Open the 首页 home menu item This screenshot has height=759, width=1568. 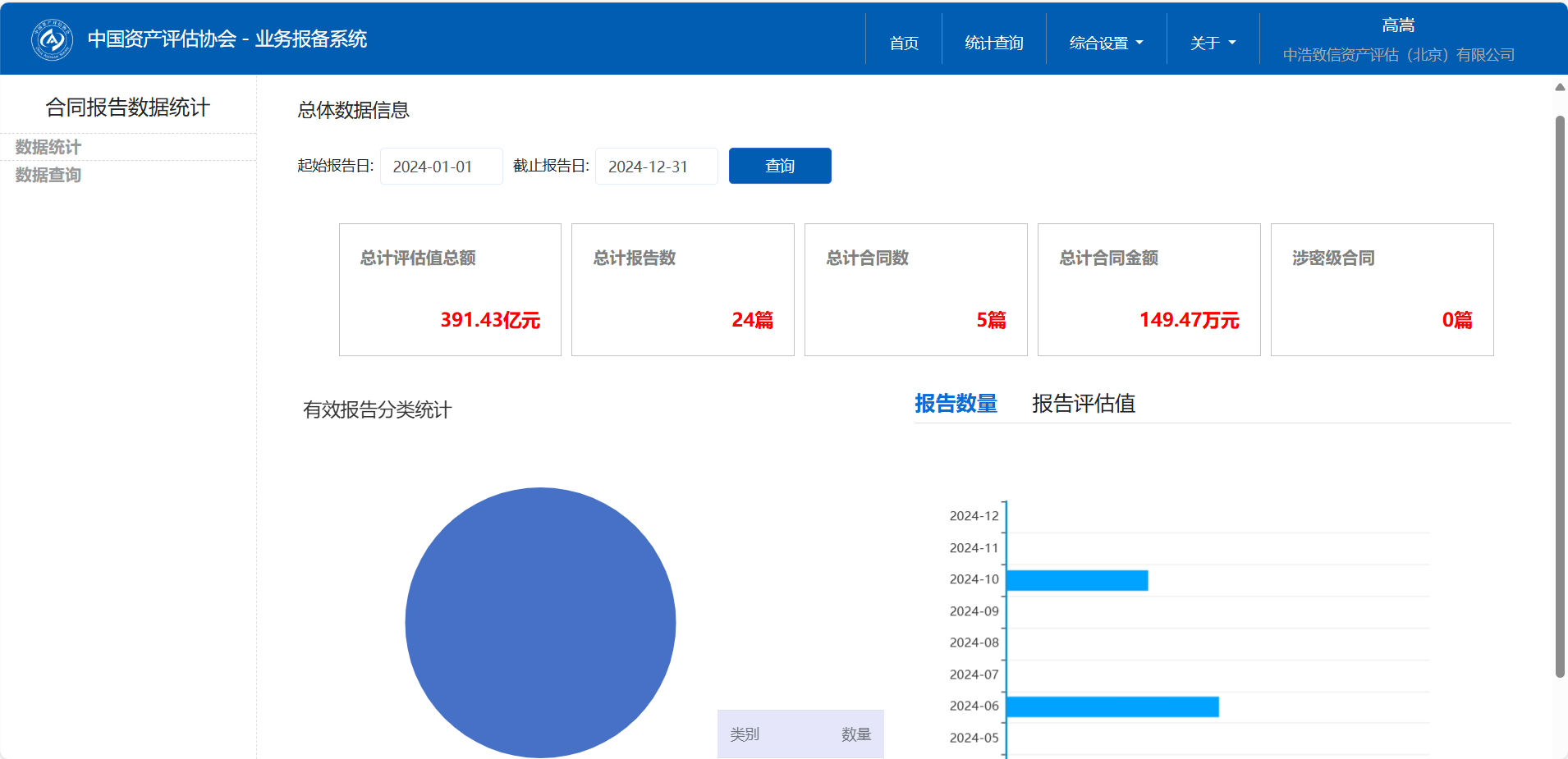coord(903,43)
